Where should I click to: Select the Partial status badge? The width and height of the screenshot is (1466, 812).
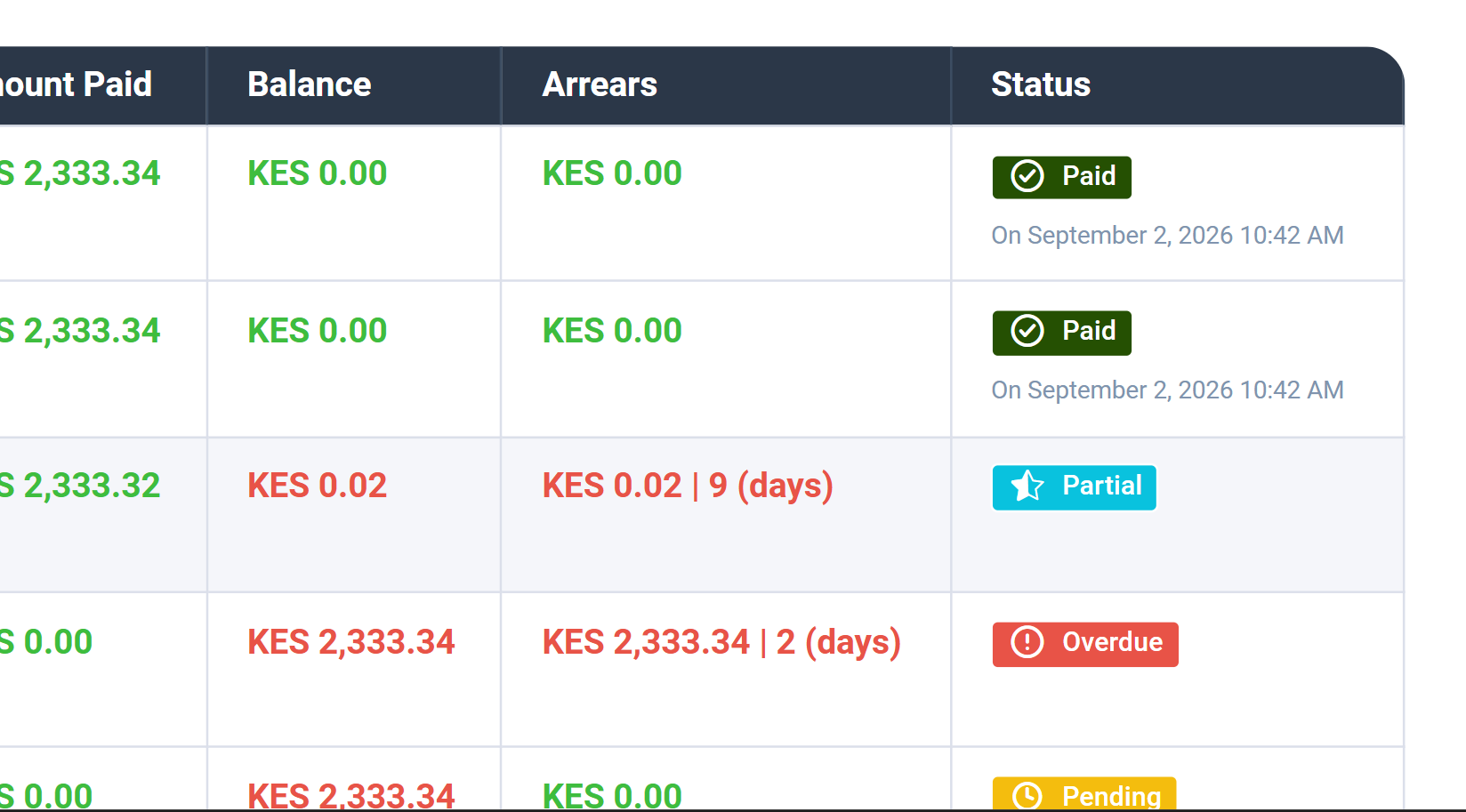pos(1074,487)
